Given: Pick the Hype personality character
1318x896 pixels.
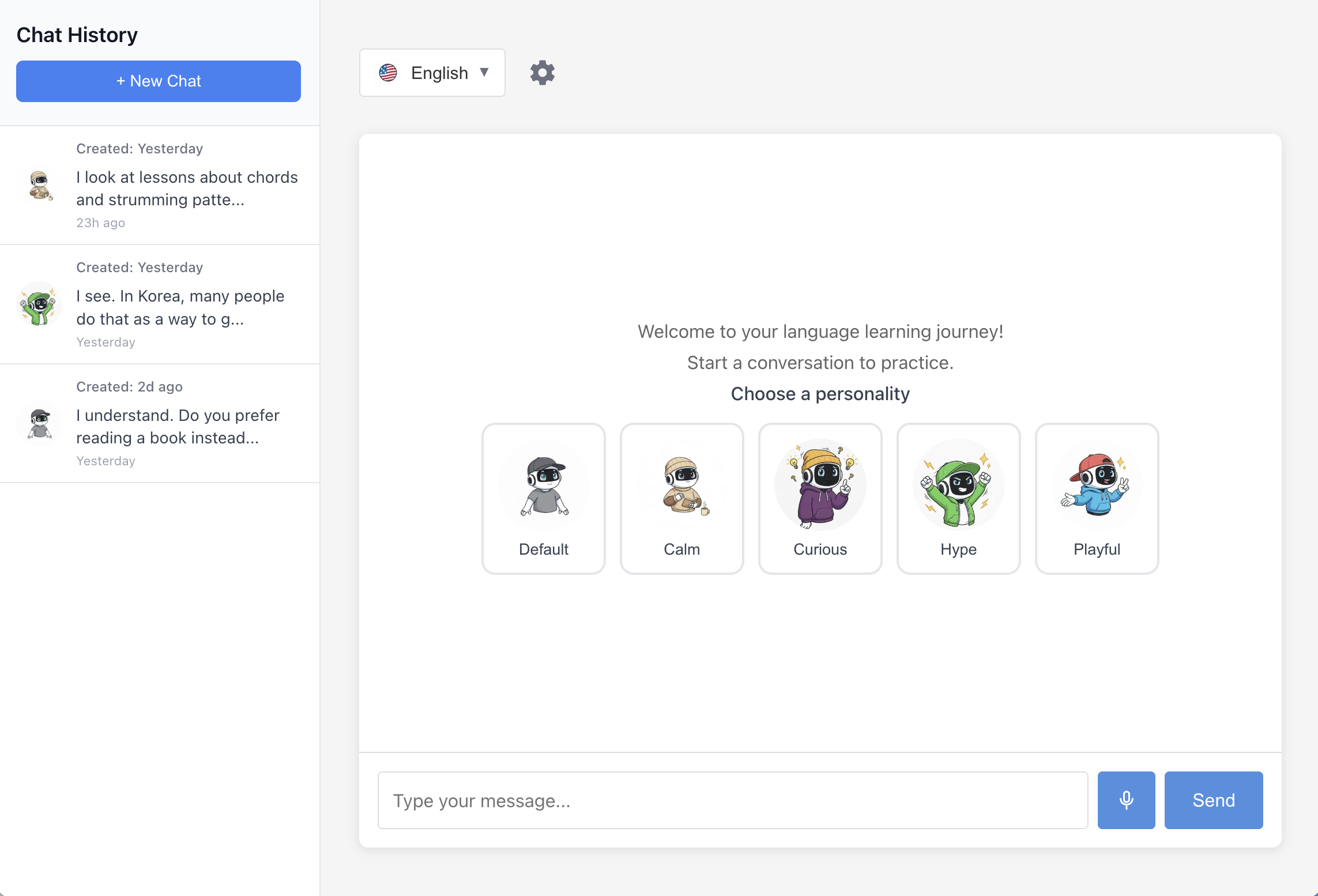Looking at the screenshot, I should (x=958, y=484).
